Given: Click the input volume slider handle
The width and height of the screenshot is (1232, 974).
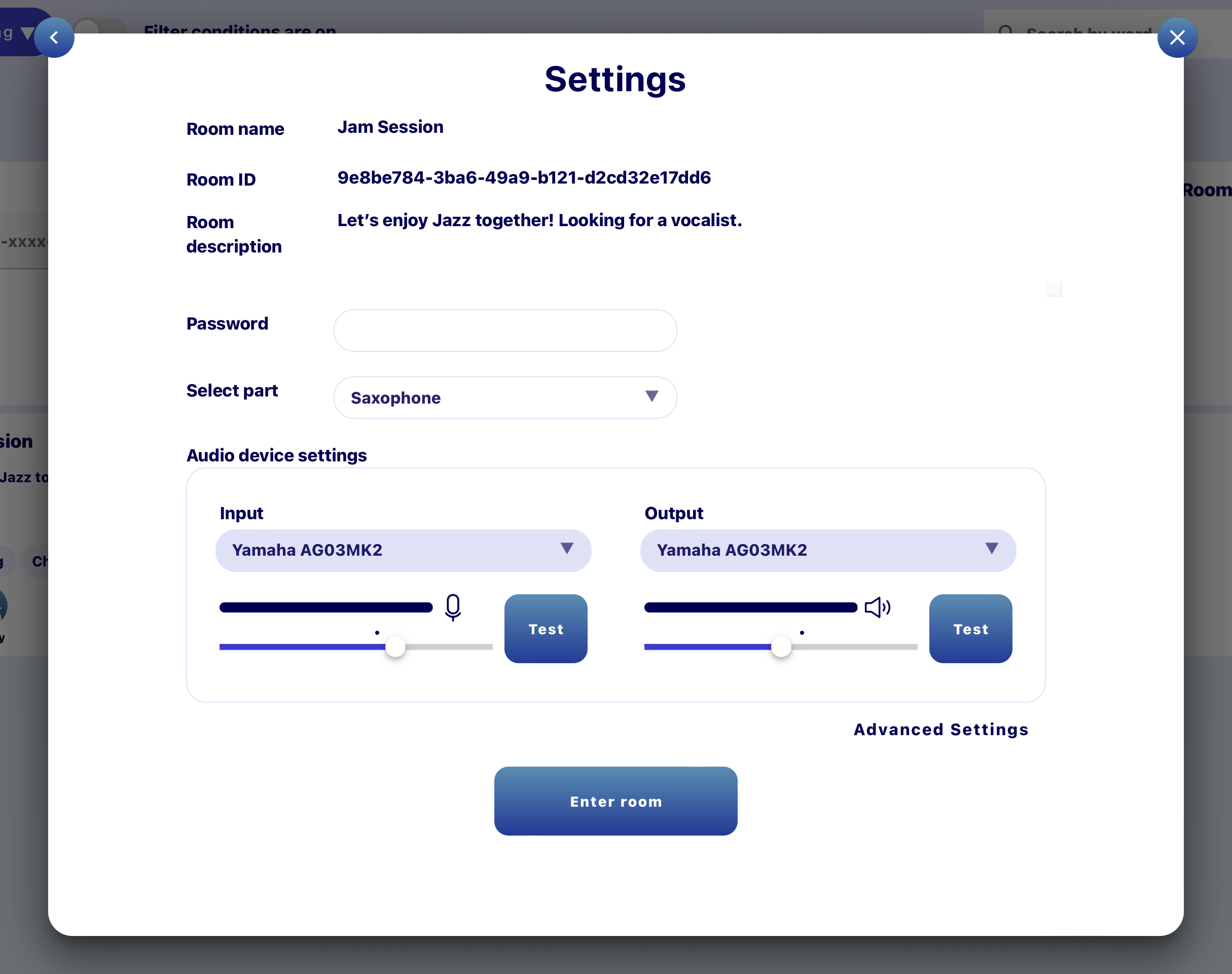Looking at the screenshot, I should (x=395, y=646).
